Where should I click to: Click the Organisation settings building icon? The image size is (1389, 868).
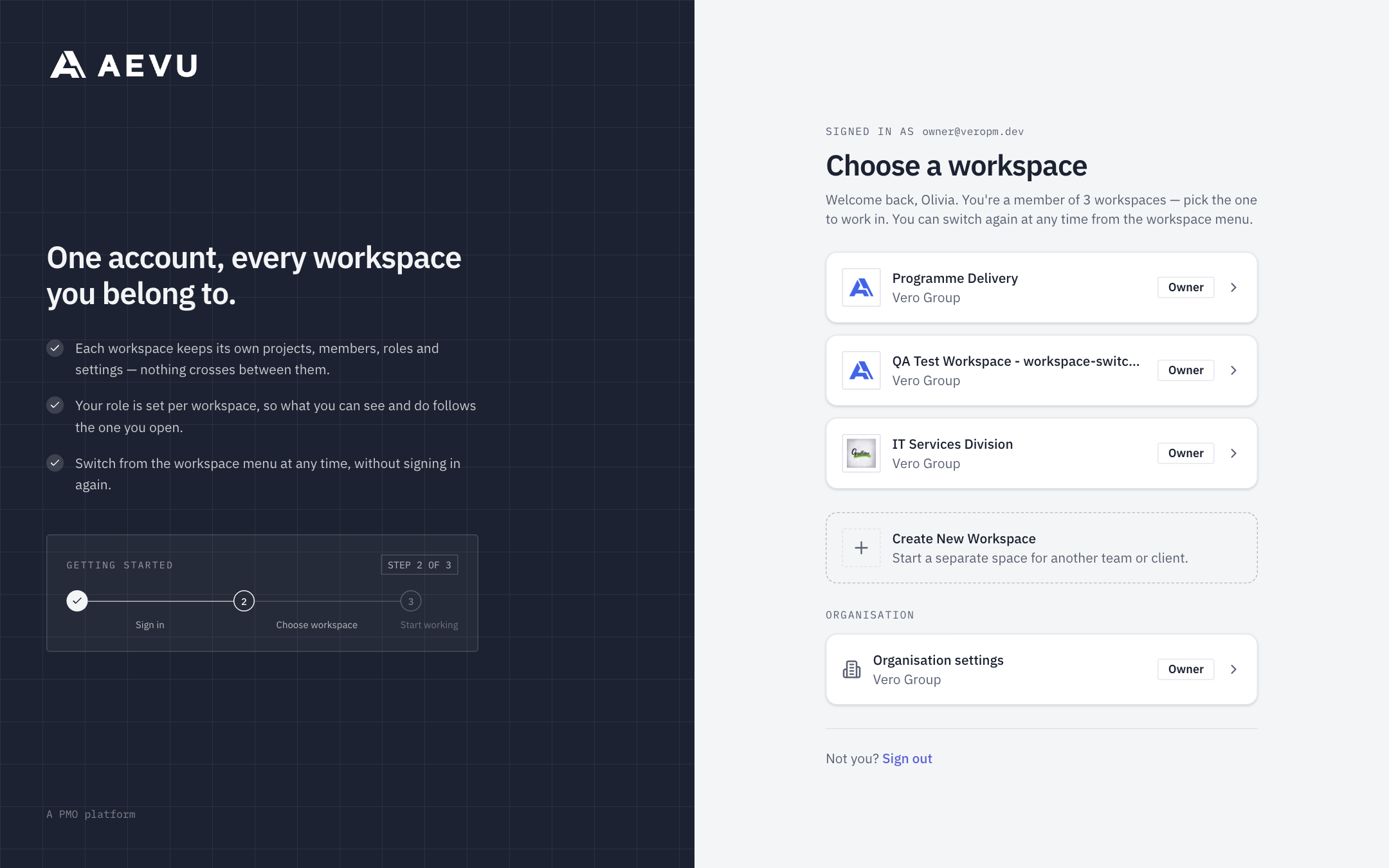[x=851, y=669]
